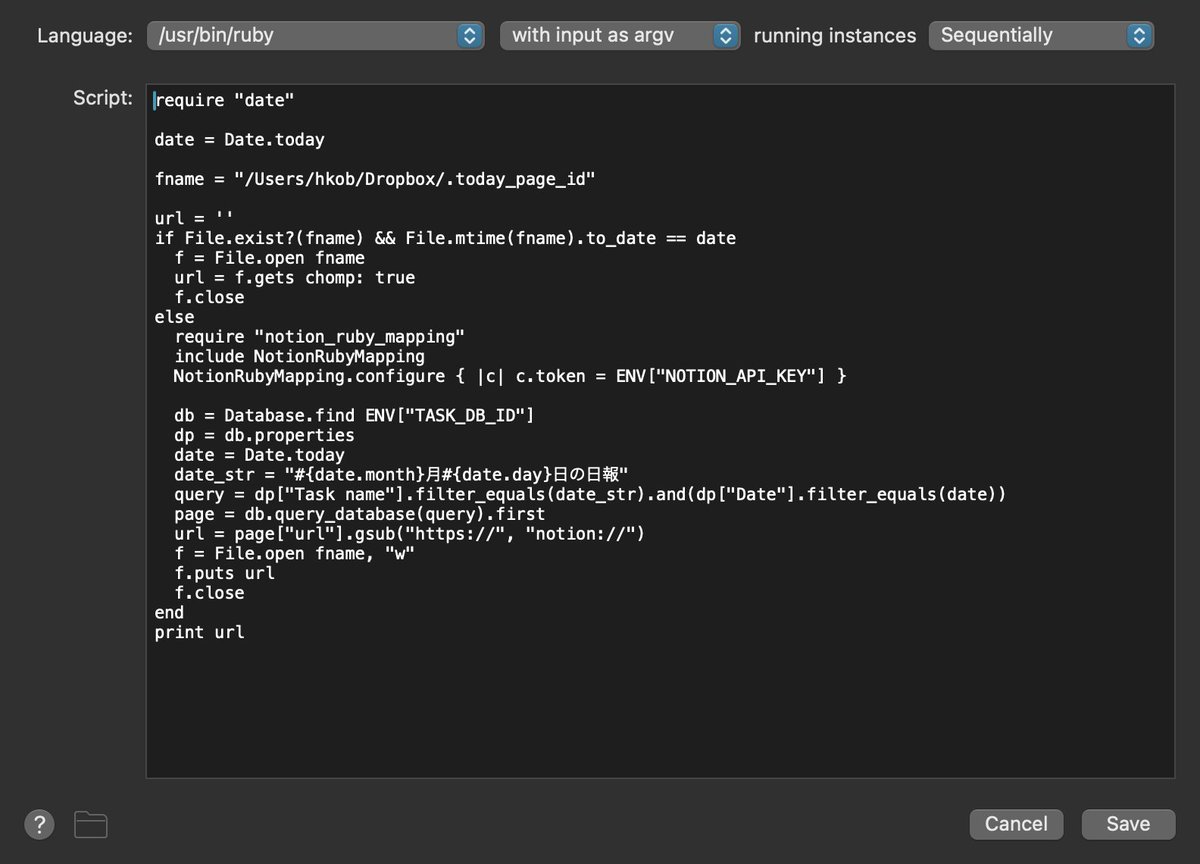Open the 'with input as argv' dropdown
Viewport: 1200px width, 864px height.
point(620,35)
